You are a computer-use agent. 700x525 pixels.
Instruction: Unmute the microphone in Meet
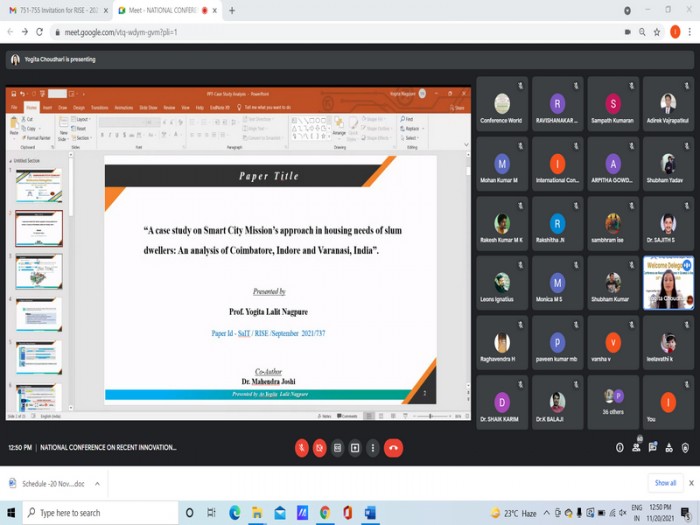coord(302,448)
